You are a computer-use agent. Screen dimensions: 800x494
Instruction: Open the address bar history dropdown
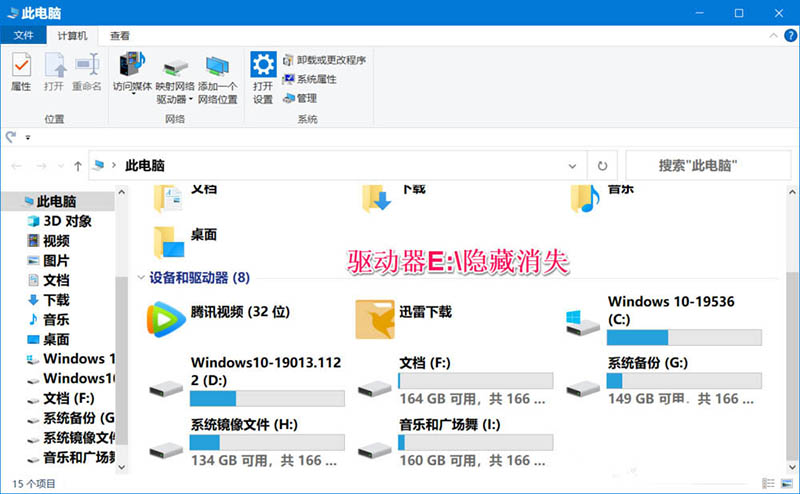pos(572,166)
